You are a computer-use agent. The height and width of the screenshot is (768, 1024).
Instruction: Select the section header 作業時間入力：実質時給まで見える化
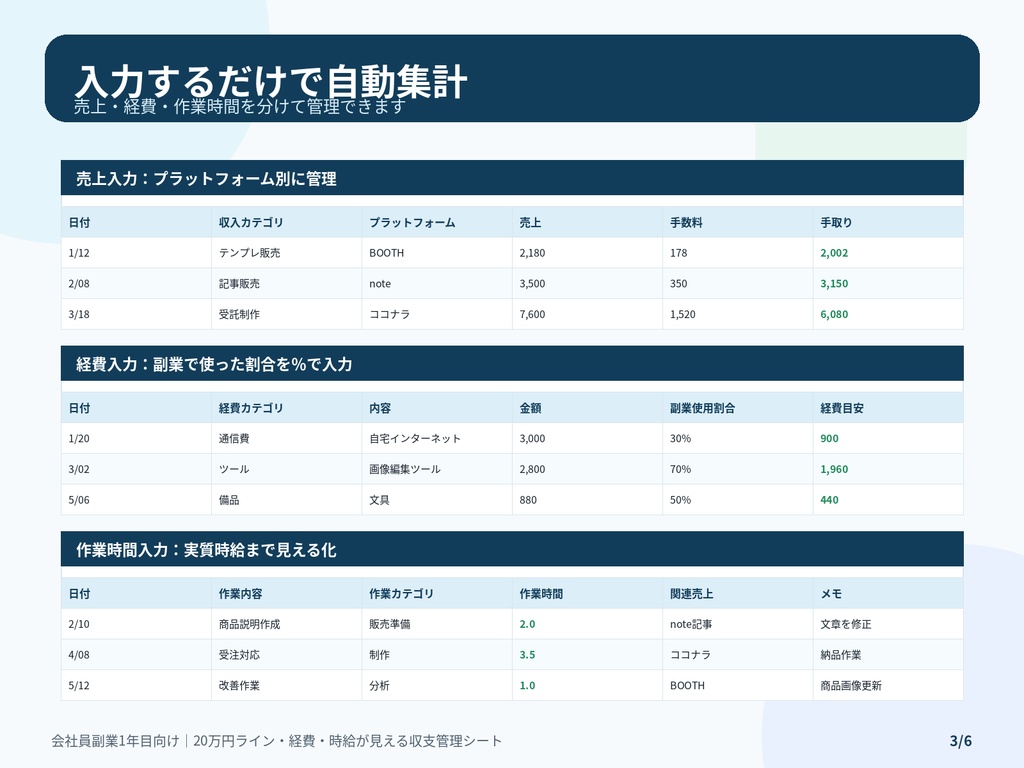pos(512,549)
